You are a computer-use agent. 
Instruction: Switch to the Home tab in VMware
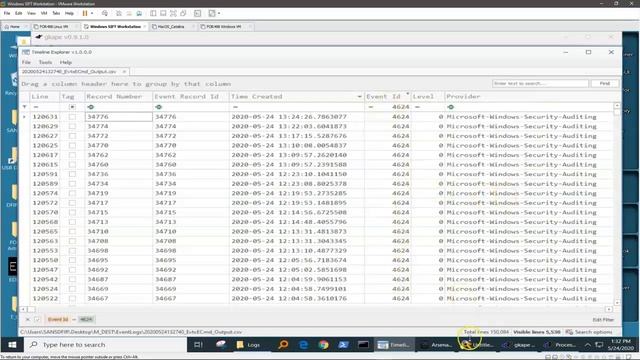point(15,27)
